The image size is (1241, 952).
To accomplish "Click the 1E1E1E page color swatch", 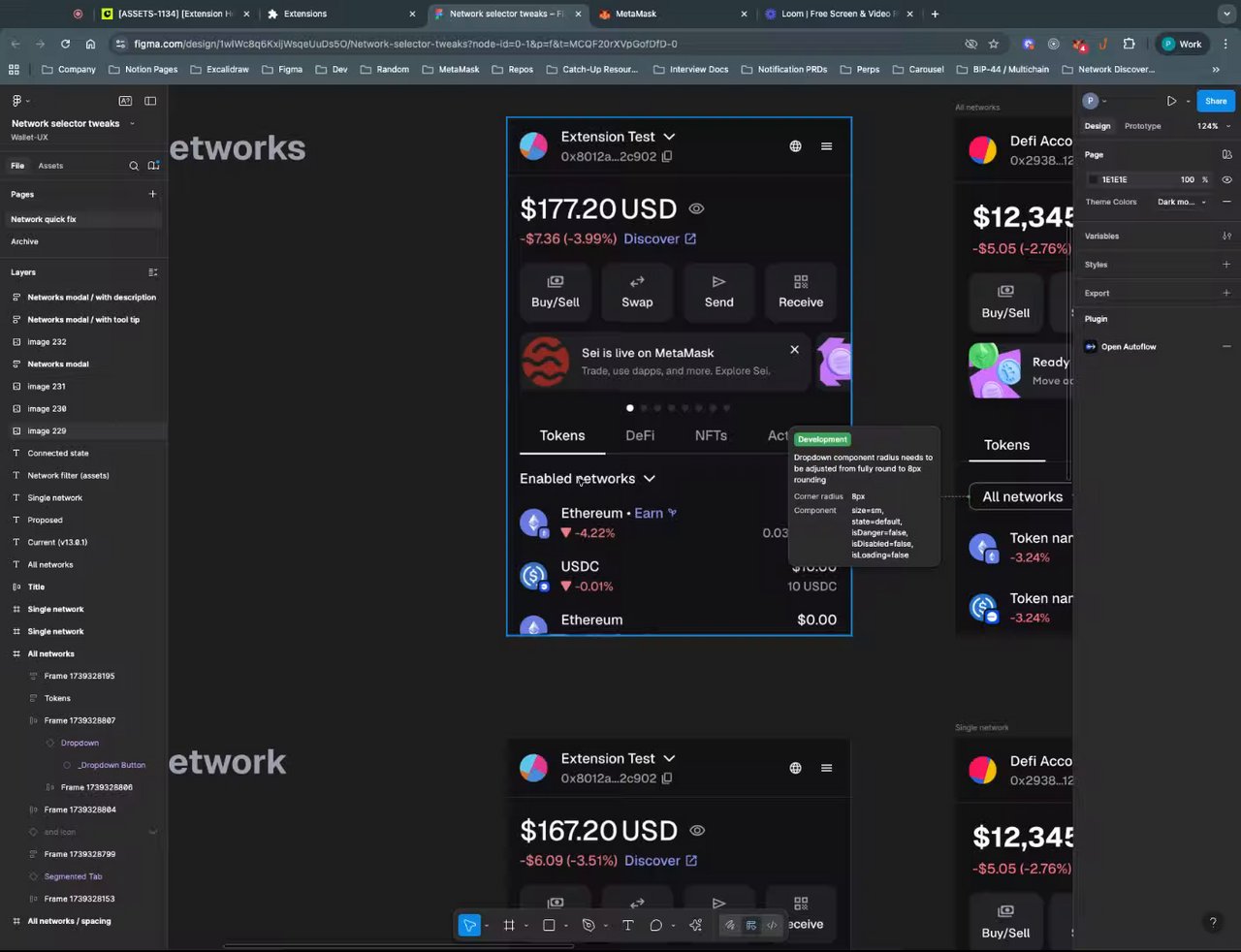I will click(x=1094, y=179).
